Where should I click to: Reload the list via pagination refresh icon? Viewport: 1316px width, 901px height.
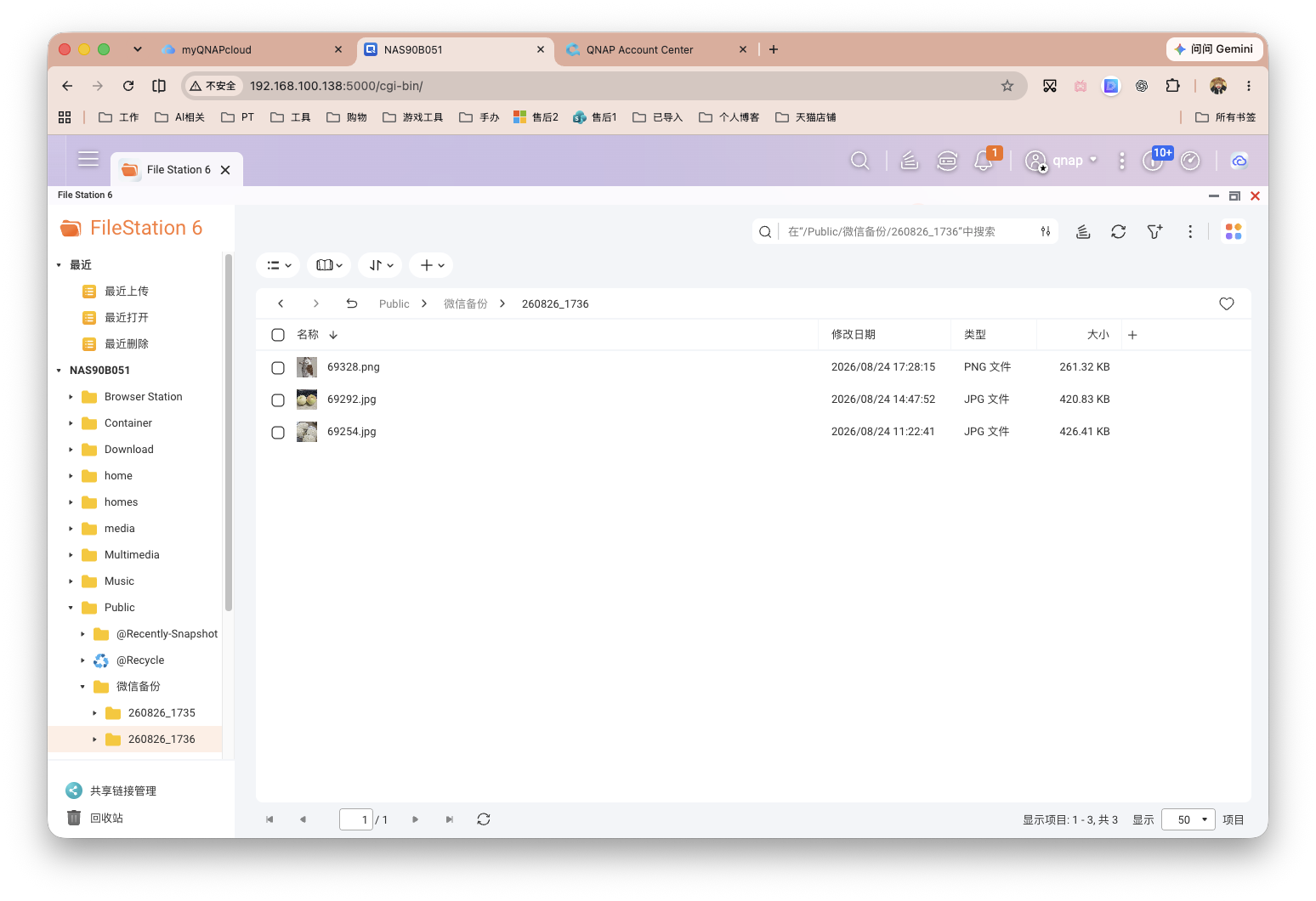484,819
